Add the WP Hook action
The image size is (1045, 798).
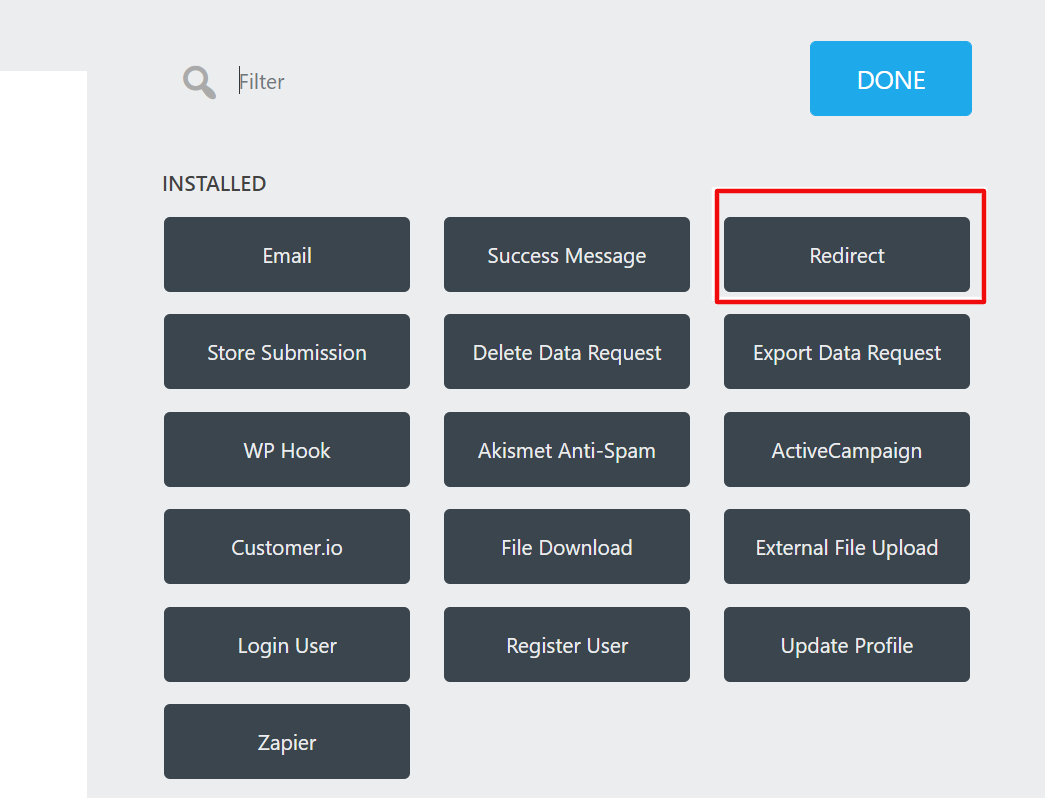click(x=287, y=450)
